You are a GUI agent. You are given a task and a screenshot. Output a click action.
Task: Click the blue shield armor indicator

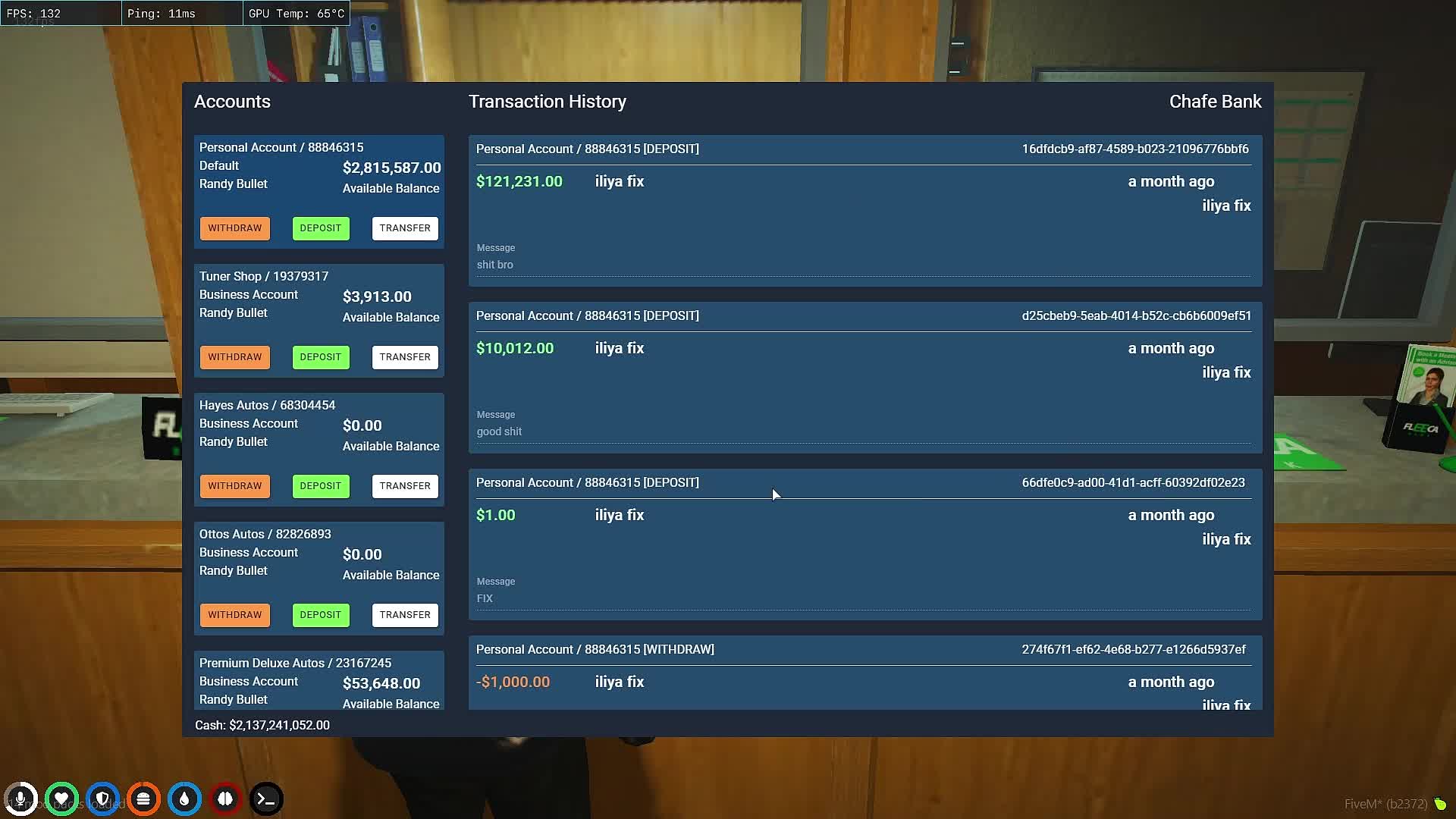coord(102,799)
